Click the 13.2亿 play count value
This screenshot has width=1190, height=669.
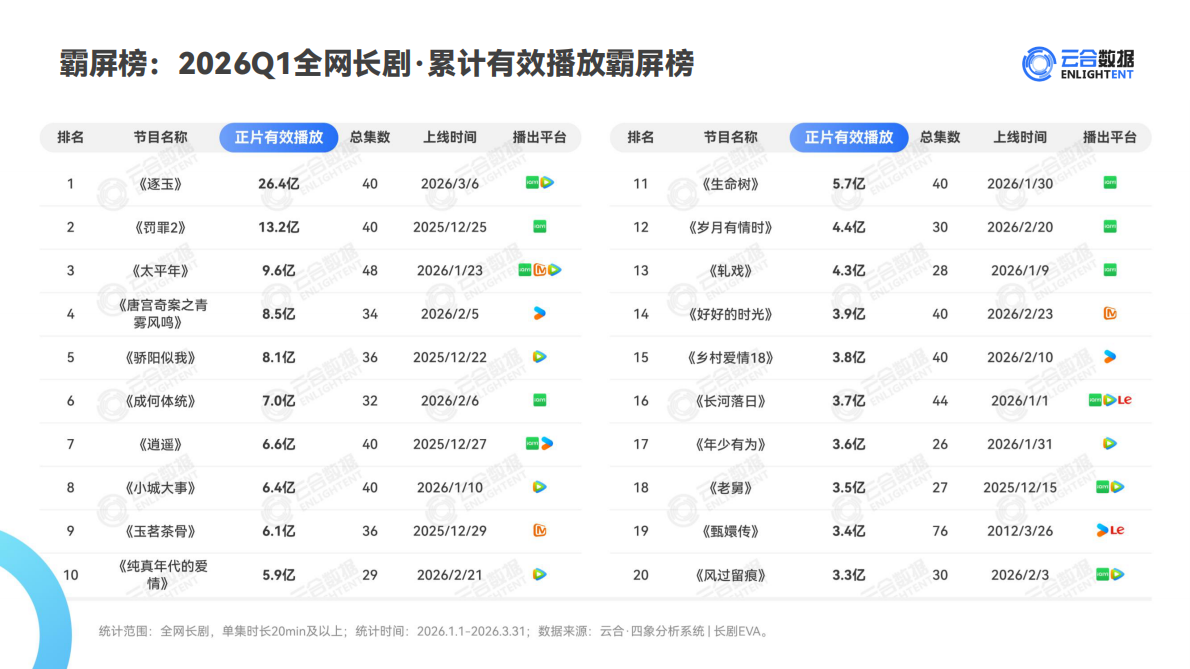[279, 227]
